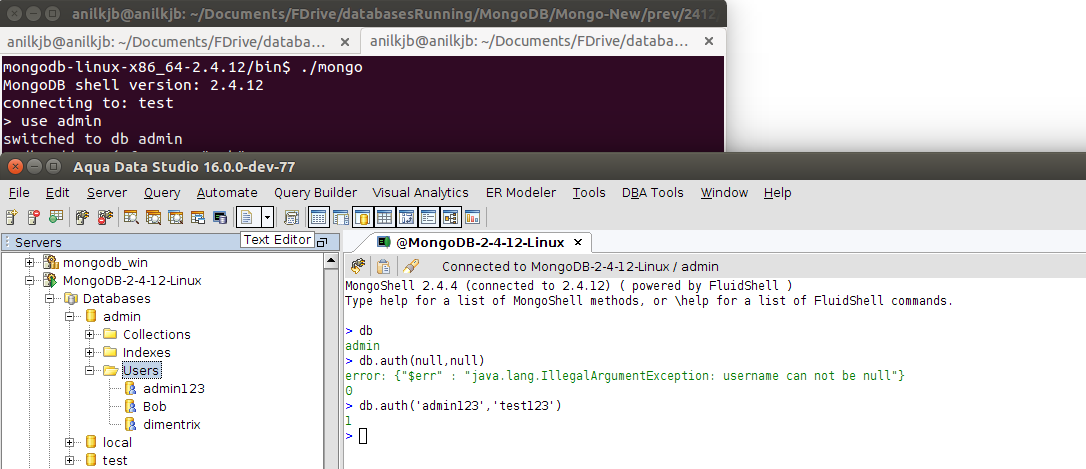The height and width of the screenshot is (469, 1086).
Task: Close the @MongoDB-2-4-12-Linux shell tab
Action: 578,242
